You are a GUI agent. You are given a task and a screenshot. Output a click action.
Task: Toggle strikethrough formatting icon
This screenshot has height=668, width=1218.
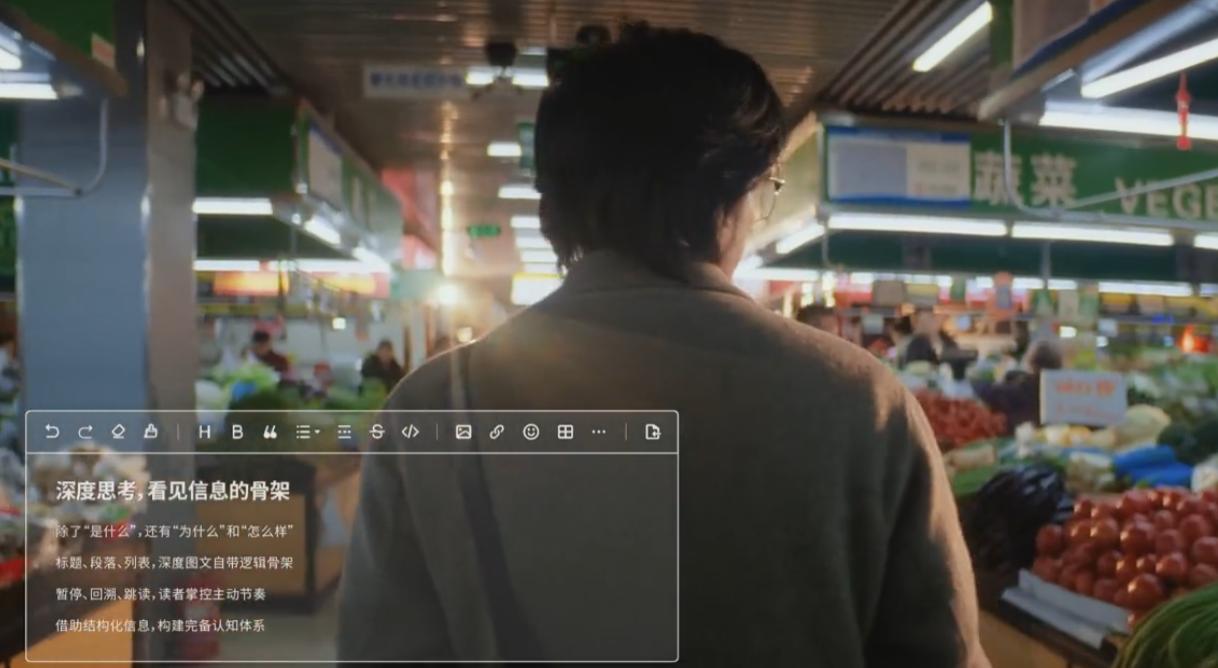tap(377, 432)
